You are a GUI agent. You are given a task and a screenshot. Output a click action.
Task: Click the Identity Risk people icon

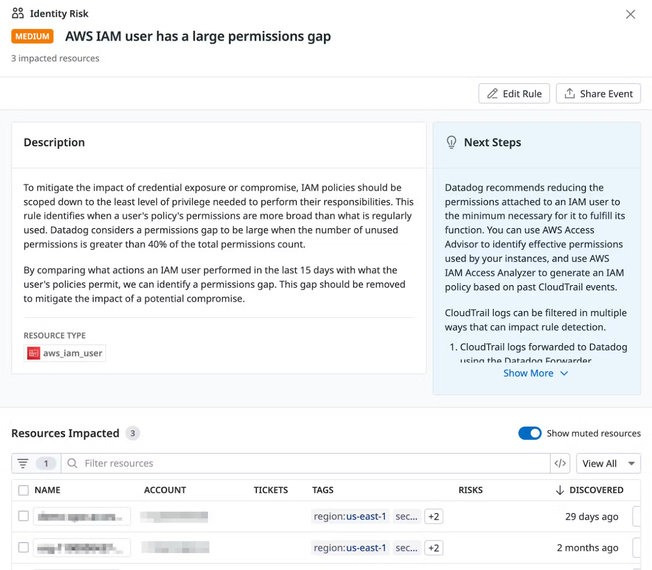[x=17, y=14]
